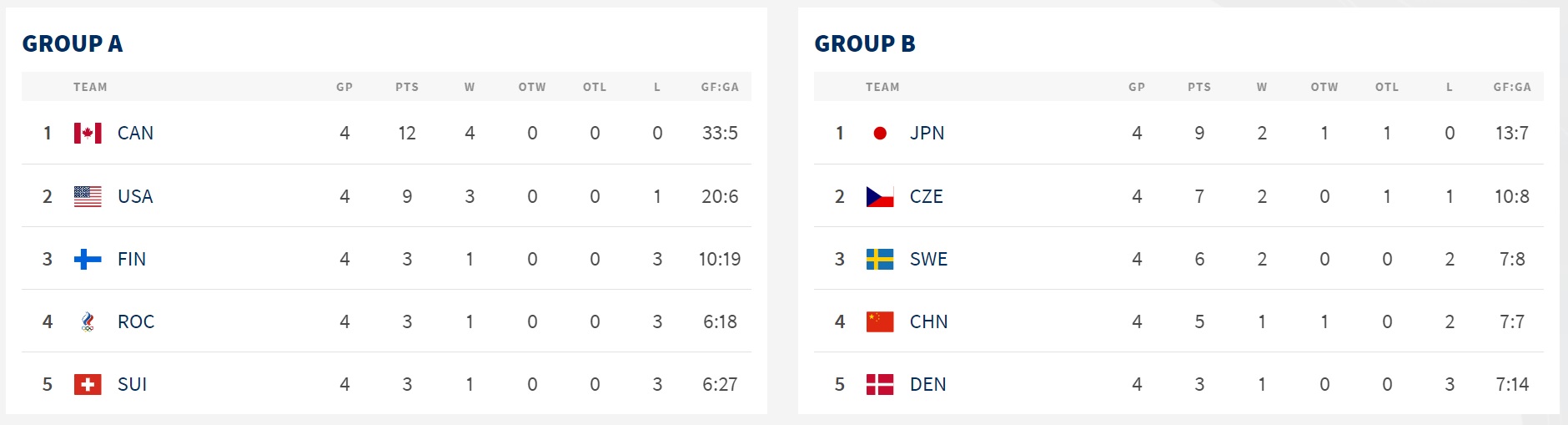Click the Czech flag icon
Viewport: 1568px width, 425px height.
[x=880, y=196]
